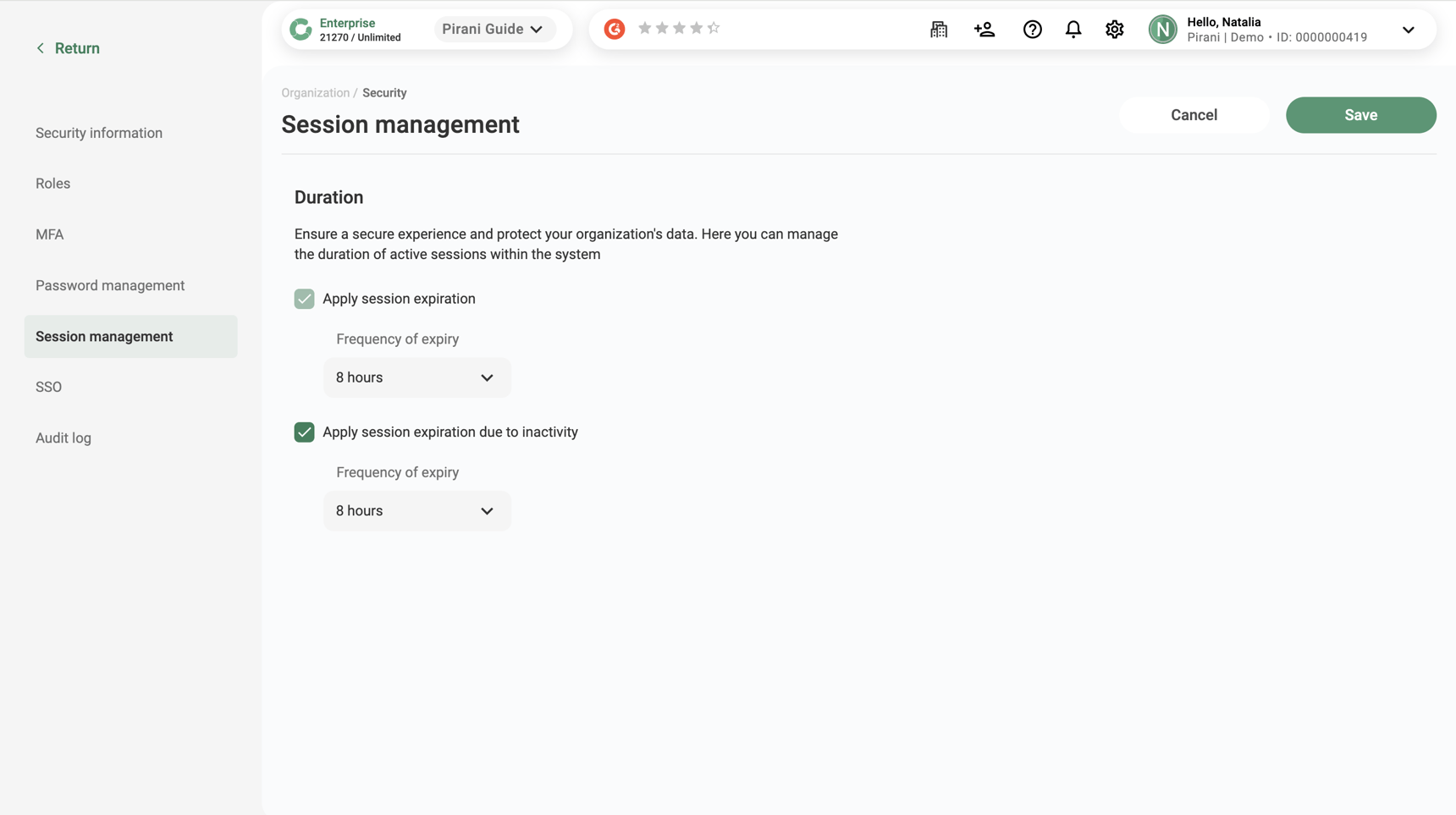Click the Enterprise plan label
The image size is (1456, 815).
click(347, 23)
